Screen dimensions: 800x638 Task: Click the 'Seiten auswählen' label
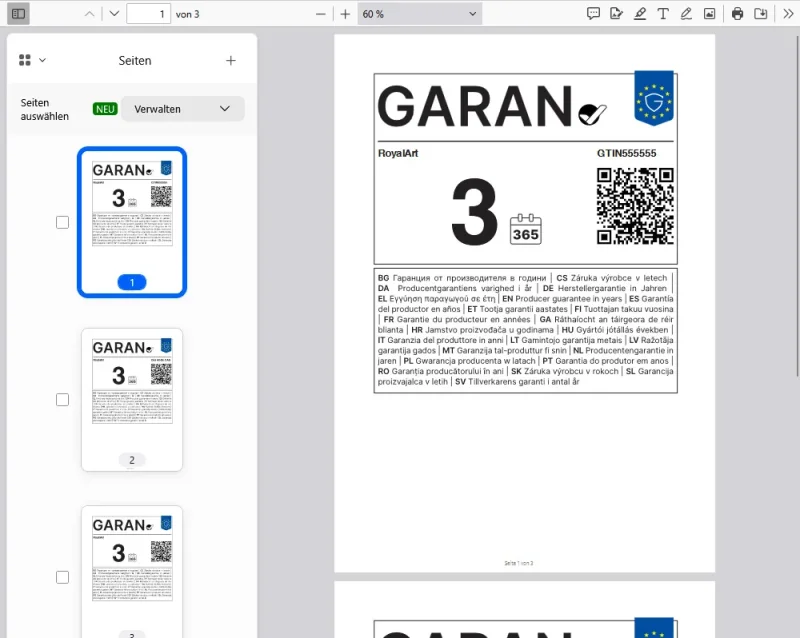pos(44,109)
